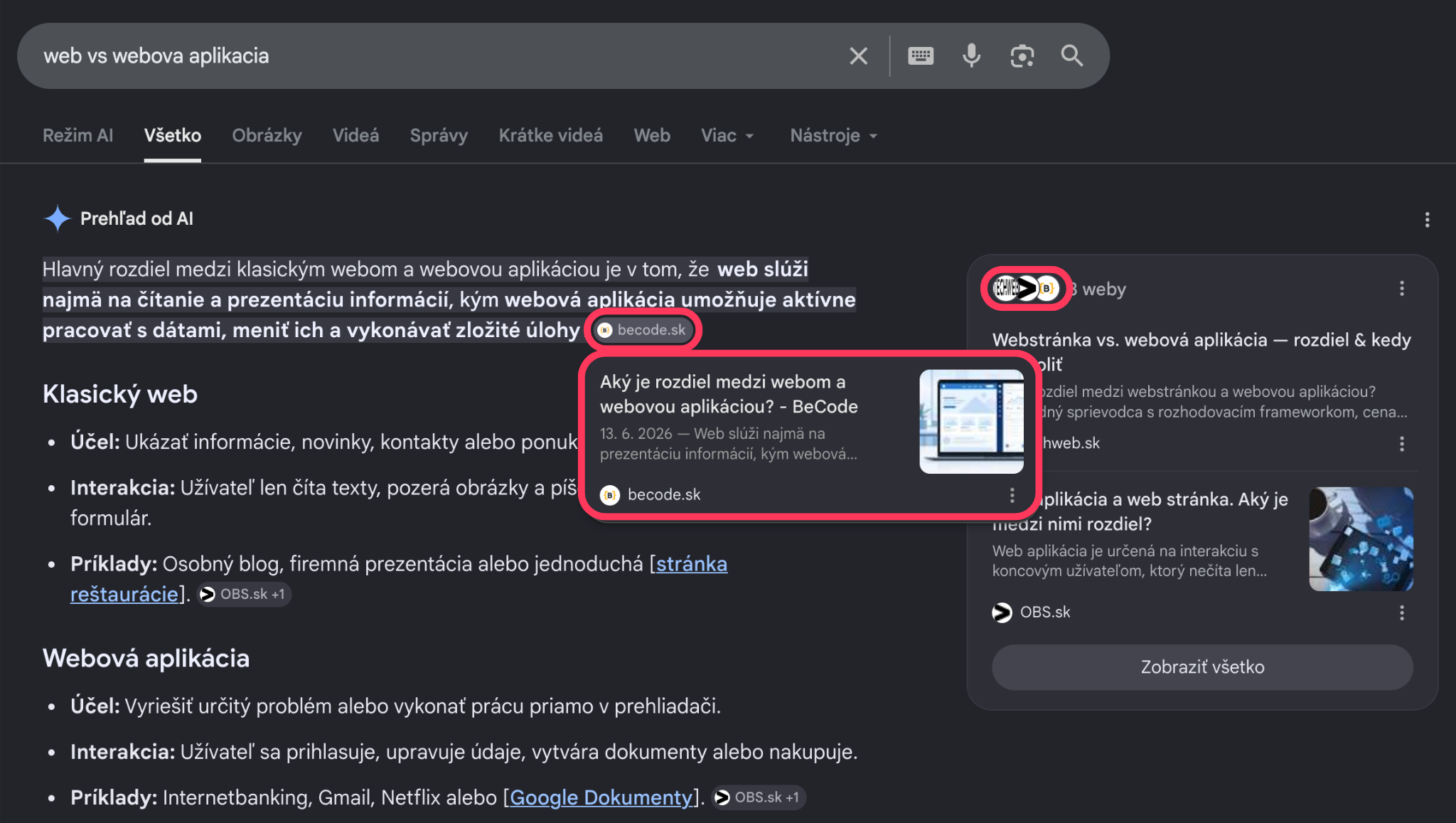This screenshot has width=1456, height=823.
Task: Click the 'Klasický web' heading
Action: (120, 394)
